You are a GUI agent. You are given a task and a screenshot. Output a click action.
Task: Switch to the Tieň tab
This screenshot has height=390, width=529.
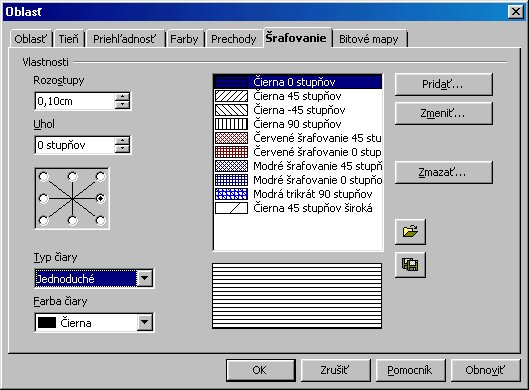(x=68, y=39)
